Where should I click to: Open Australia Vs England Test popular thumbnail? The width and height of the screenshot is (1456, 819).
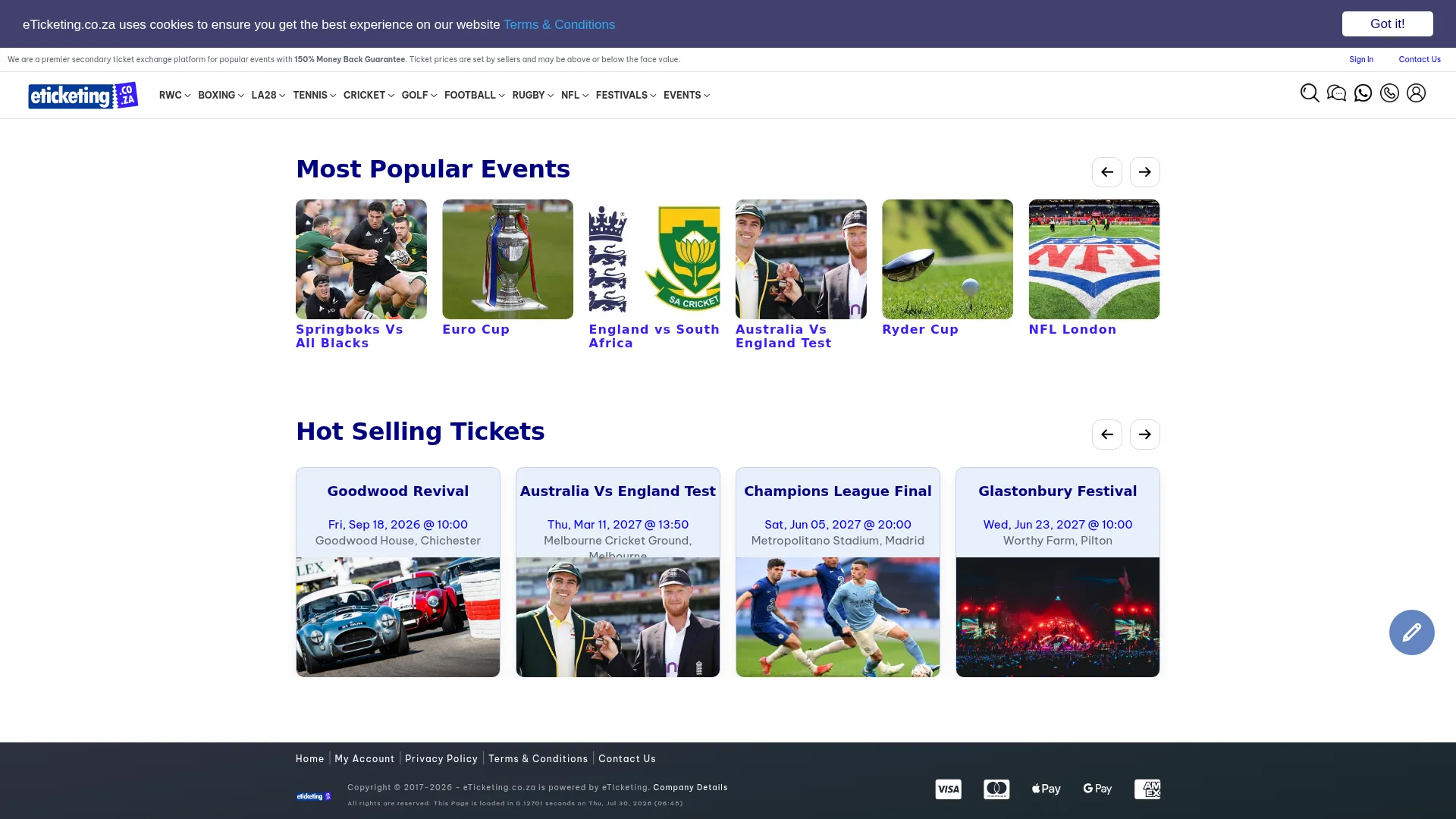click(801, 259)
